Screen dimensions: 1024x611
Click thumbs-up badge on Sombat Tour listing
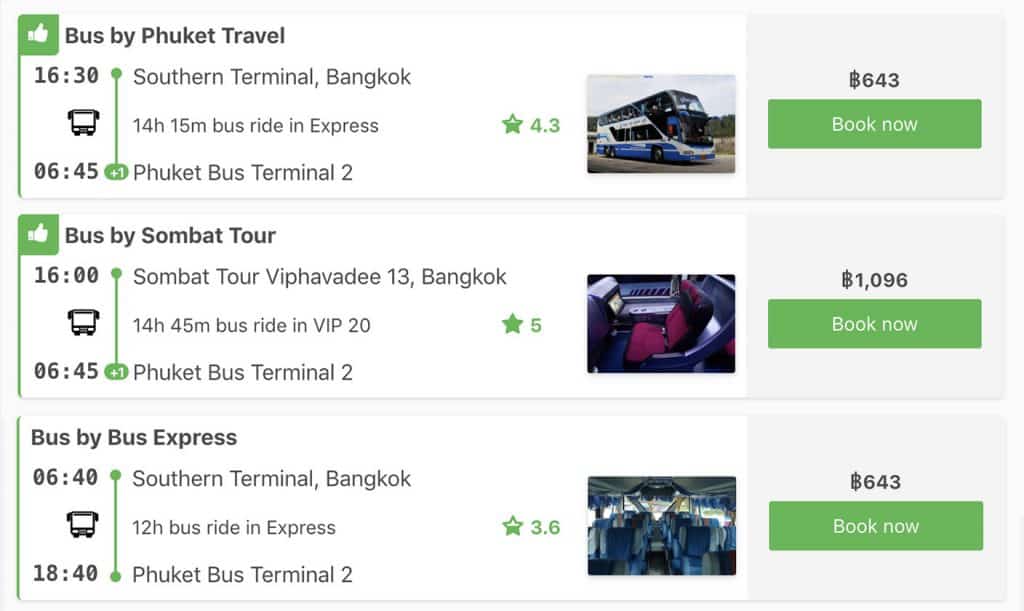click(x=38, y=234)
